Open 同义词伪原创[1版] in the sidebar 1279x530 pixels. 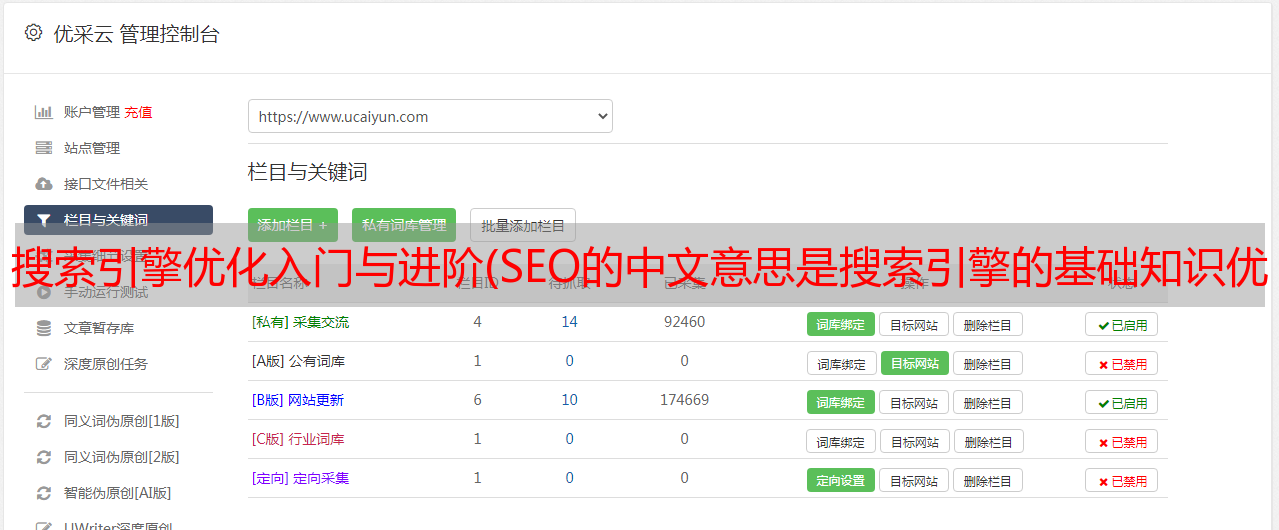click(122, 421)
